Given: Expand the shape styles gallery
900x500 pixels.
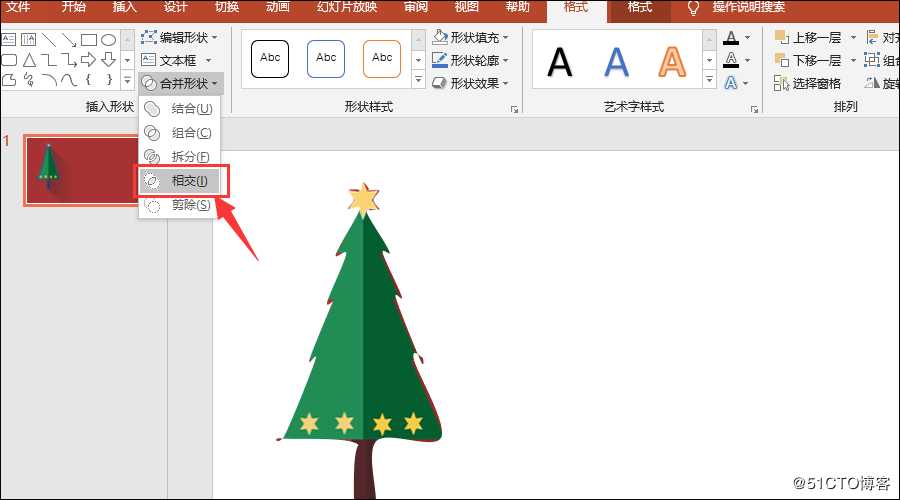Looking at the screenshot, I should [418, 80].
